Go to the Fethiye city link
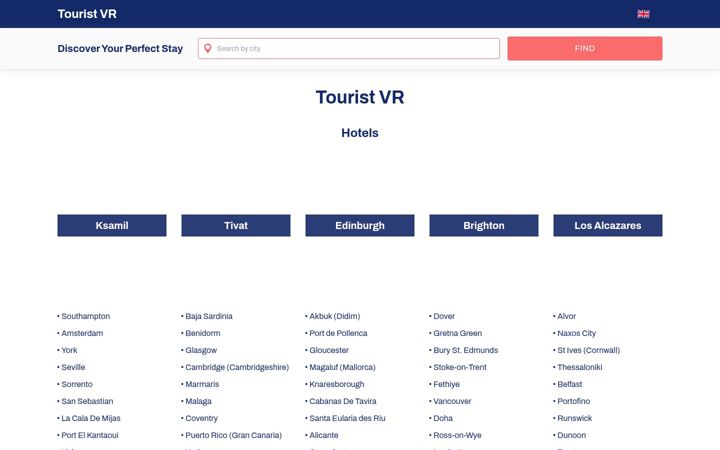The height and width of the screenshot is (450, 720). pyautogui.click(x=446, y=384)
